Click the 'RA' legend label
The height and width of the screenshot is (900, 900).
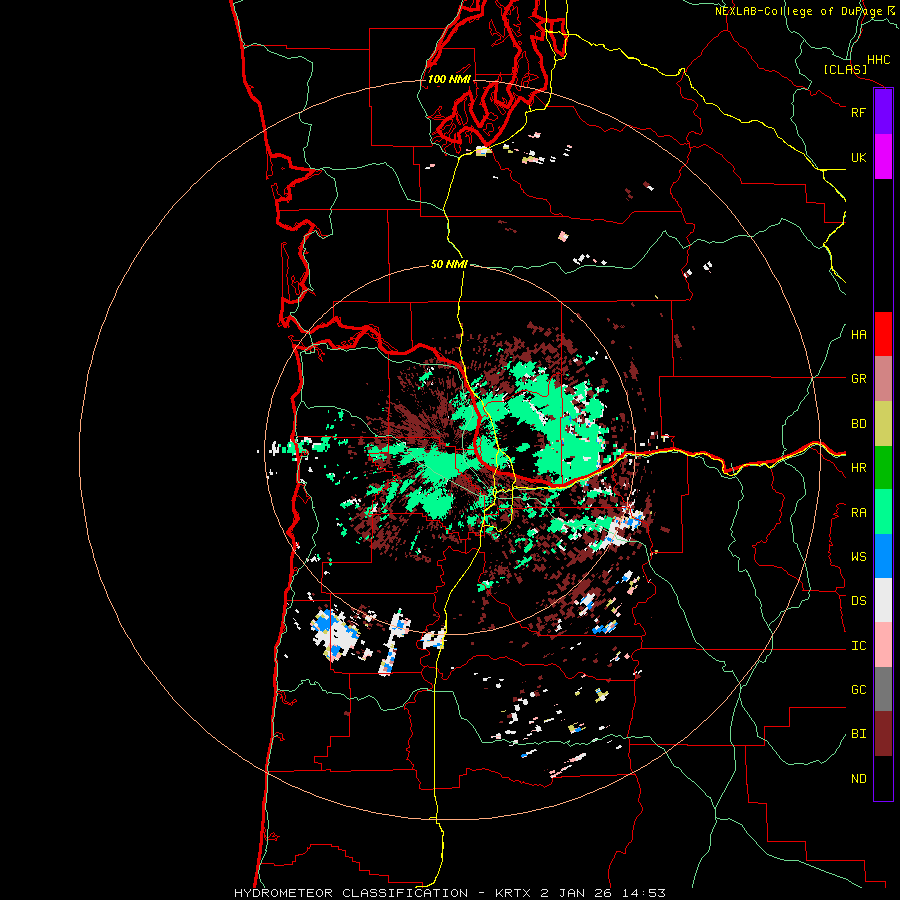(x=858, y=513)
